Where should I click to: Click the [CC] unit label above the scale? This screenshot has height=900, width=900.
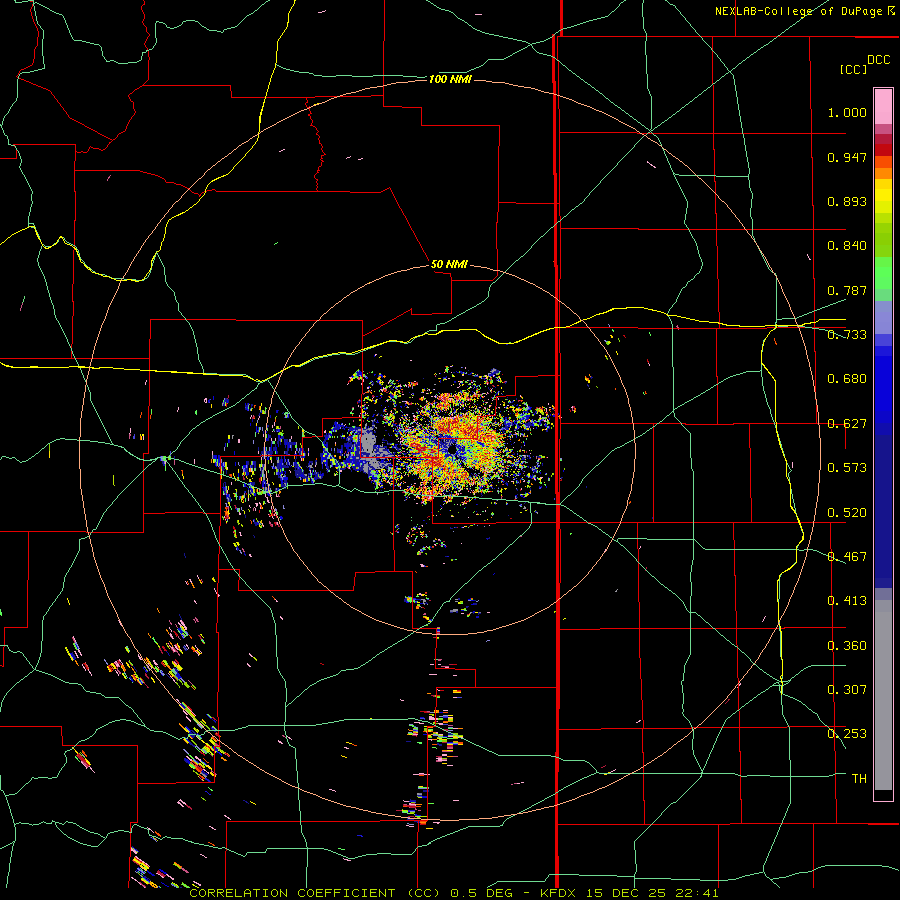point(854,69)
